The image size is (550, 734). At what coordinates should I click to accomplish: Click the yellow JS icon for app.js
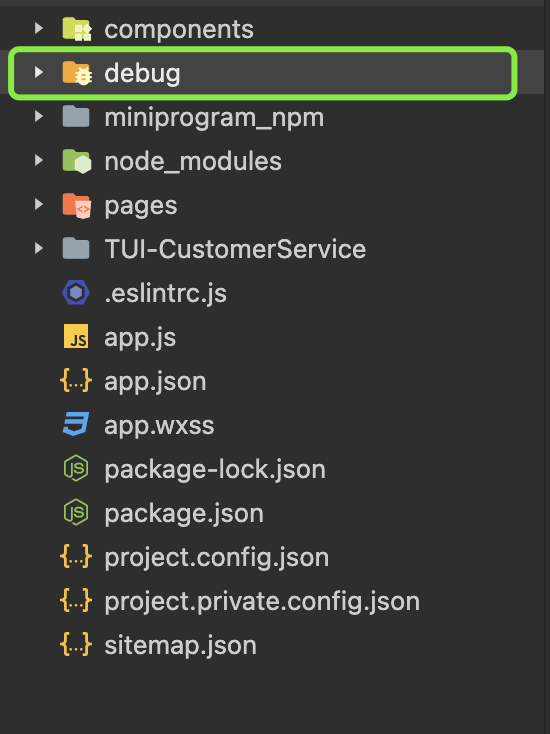[x=76, y=337]
